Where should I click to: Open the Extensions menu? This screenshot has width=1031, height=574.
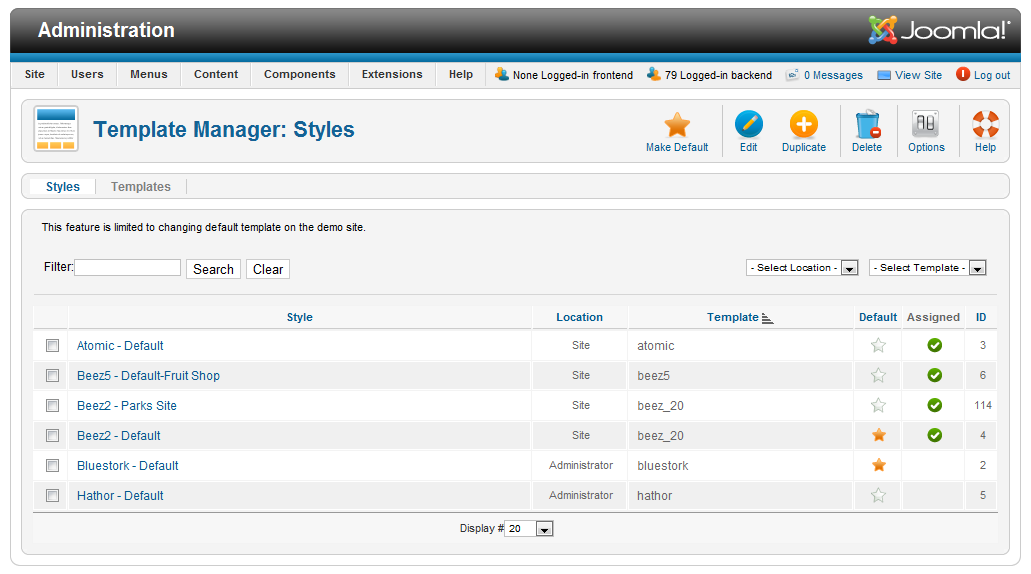tap(392, 74)
